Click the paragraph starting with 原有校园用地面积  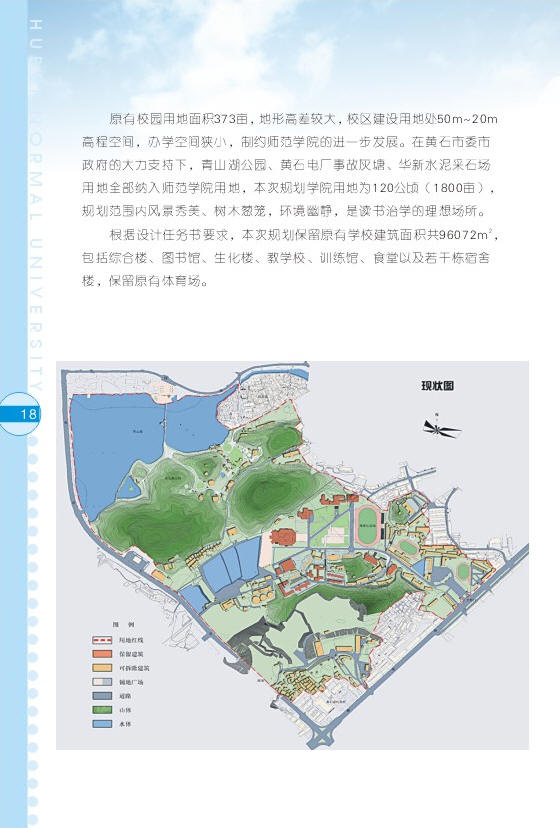(x=290, y=165)
